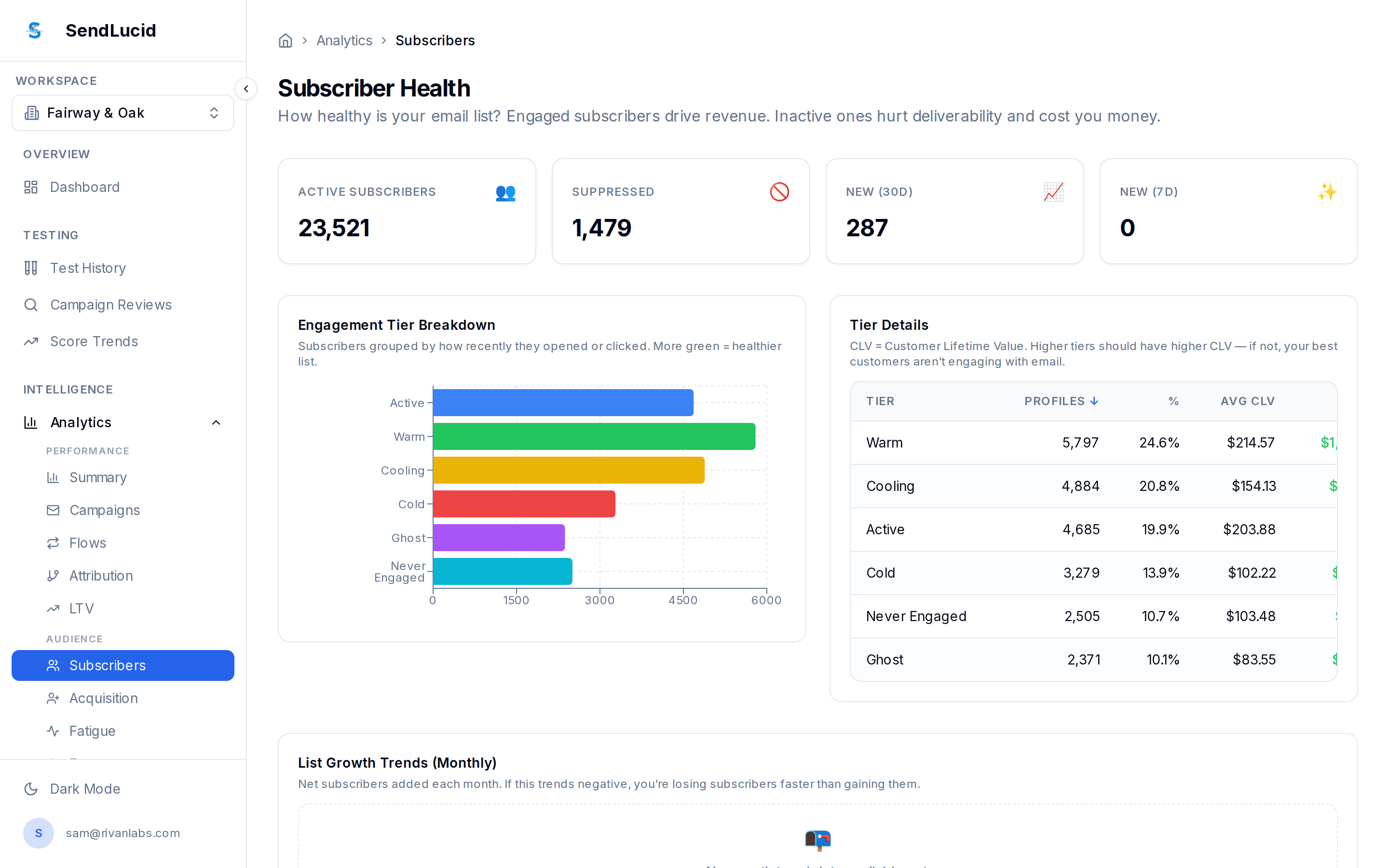Click the Subscribers people icon in sidebar

coord(53,665)
